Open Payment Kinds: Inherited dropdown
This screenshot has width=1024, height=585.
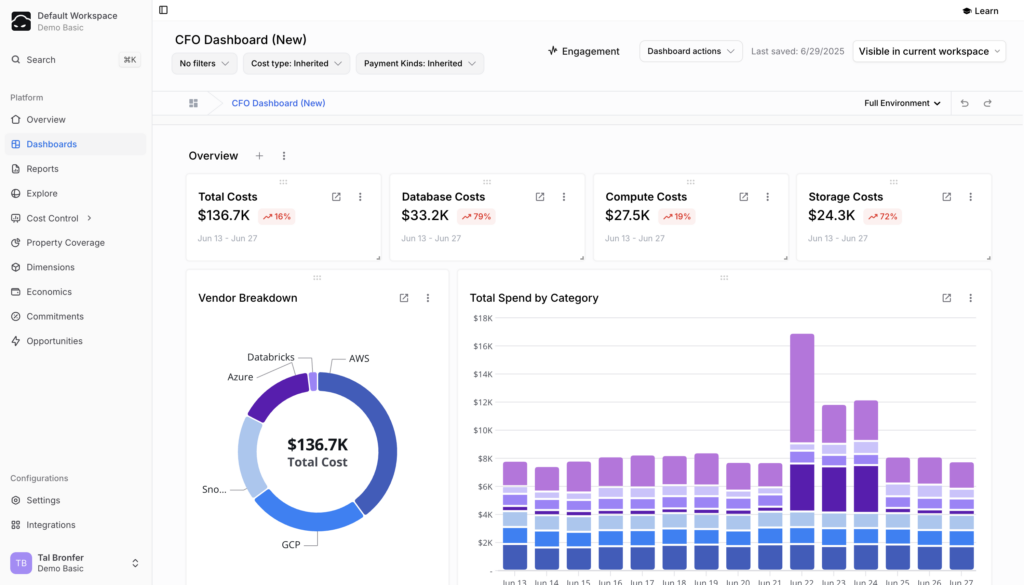pos(420,63)
